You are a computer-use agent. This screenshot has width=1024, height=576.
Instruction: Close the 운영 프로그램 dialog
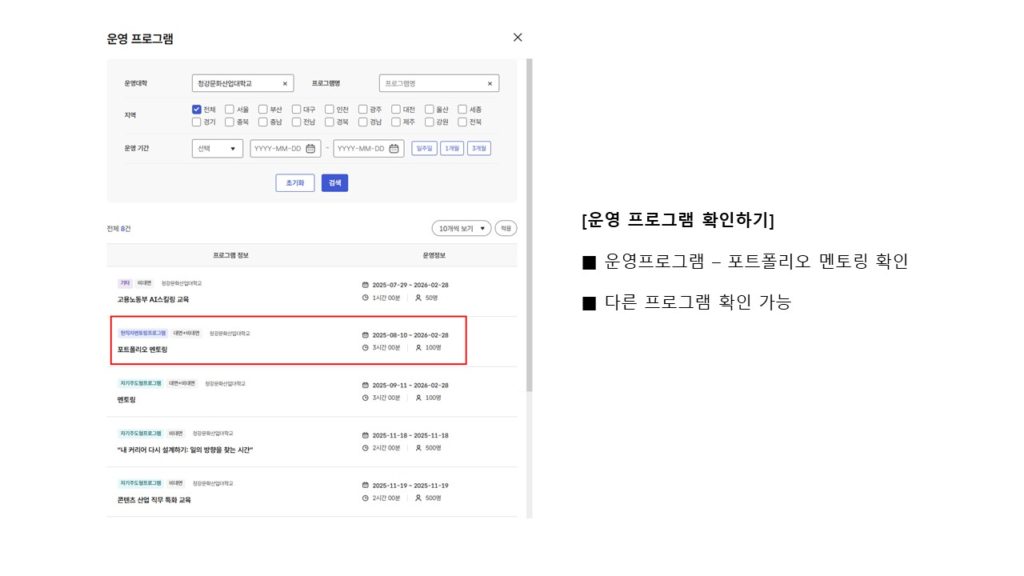point(517,37)
